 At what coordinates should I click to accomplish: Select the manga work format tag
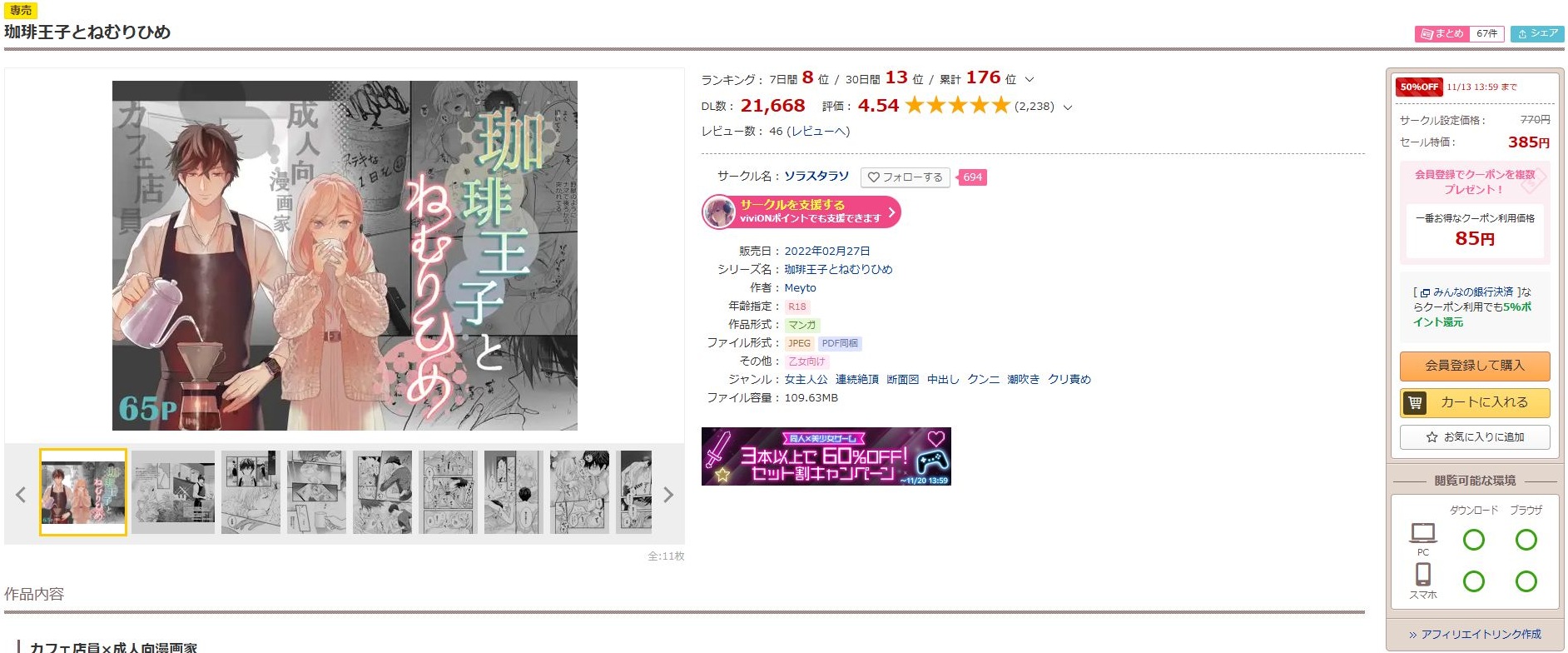(802, 325)
